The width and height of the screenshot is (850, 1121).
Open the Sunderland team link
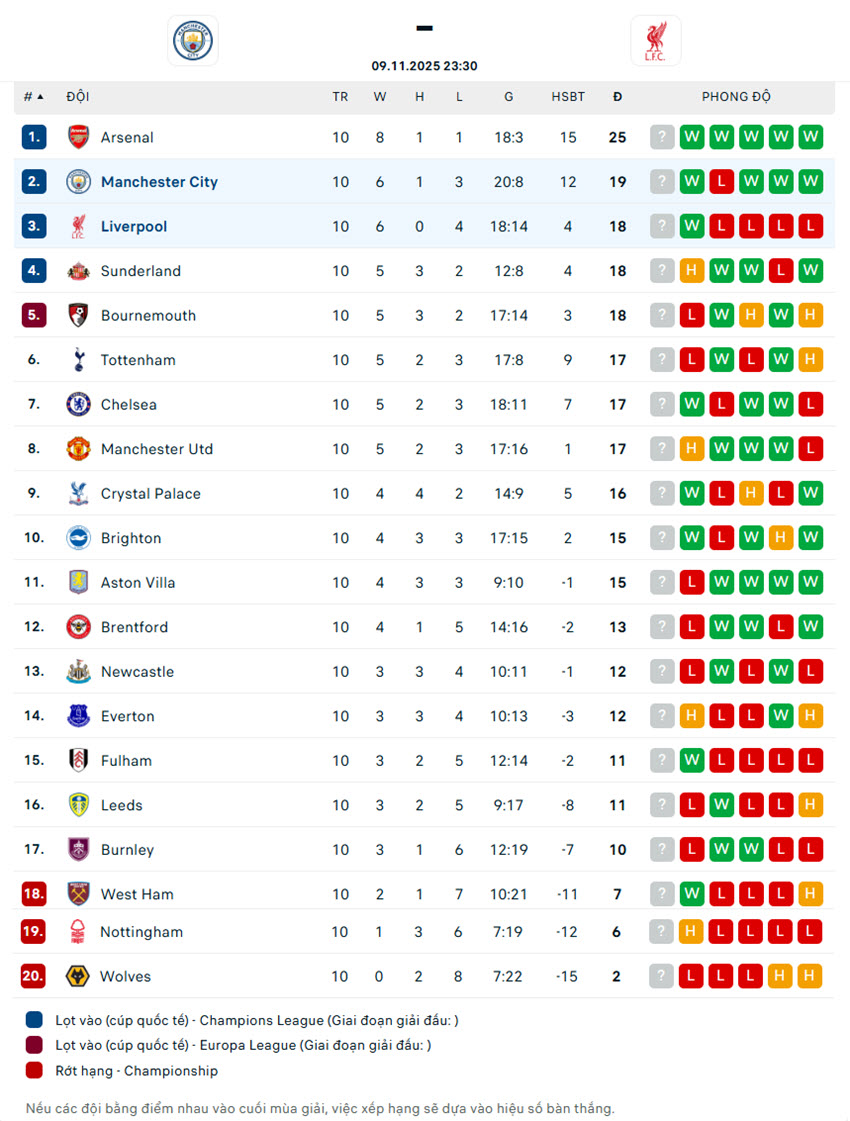tap(141, 271)
